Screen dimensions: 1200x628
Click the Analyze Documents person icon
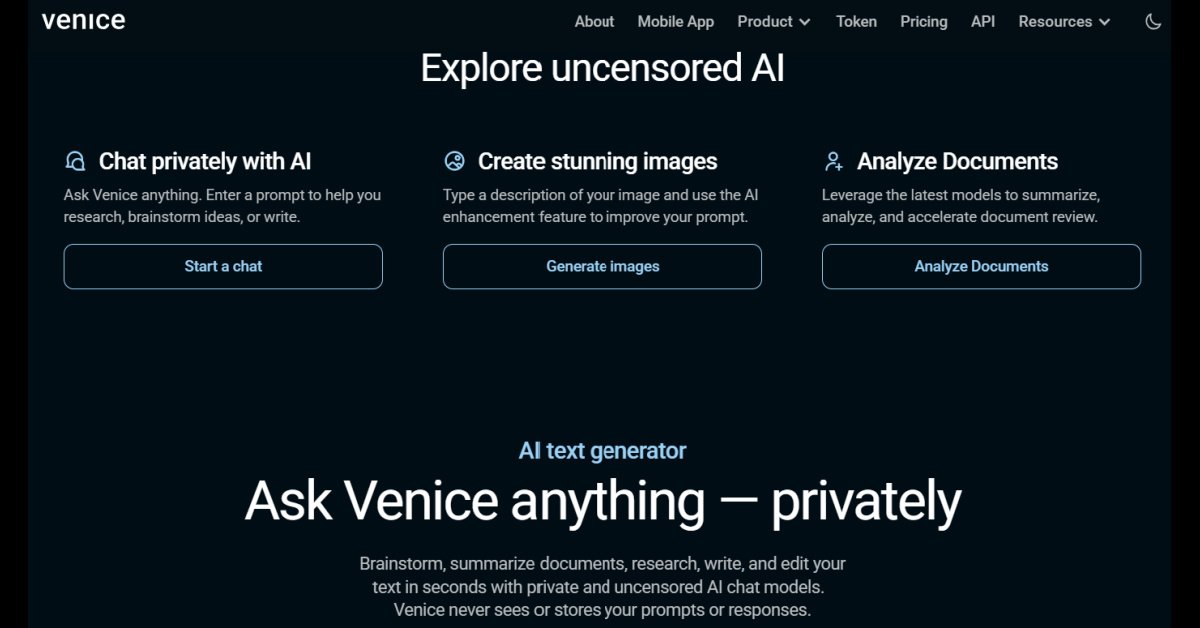point(833,161)
